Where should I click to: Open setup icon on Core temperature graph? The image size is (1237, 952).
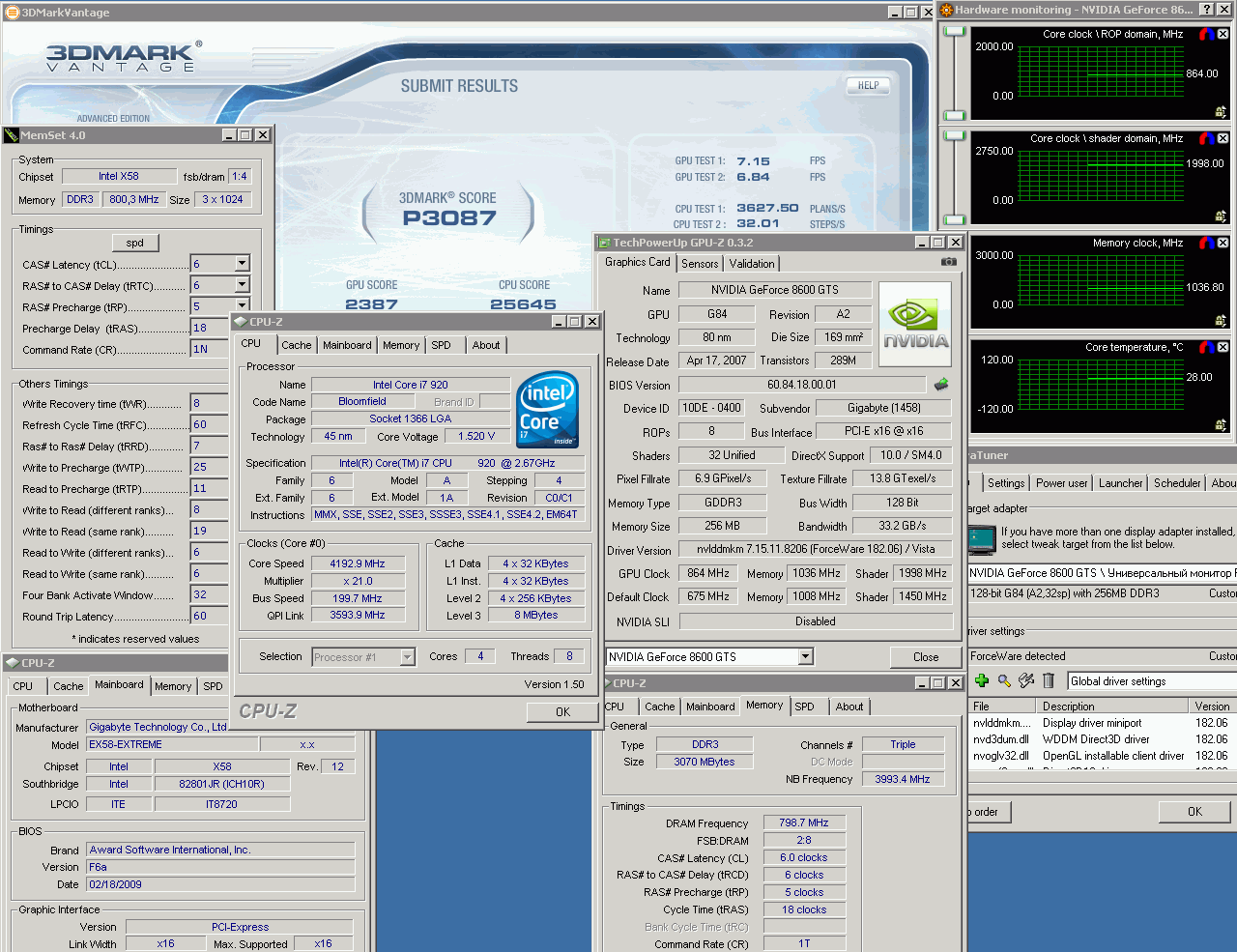coord(1221,425)
